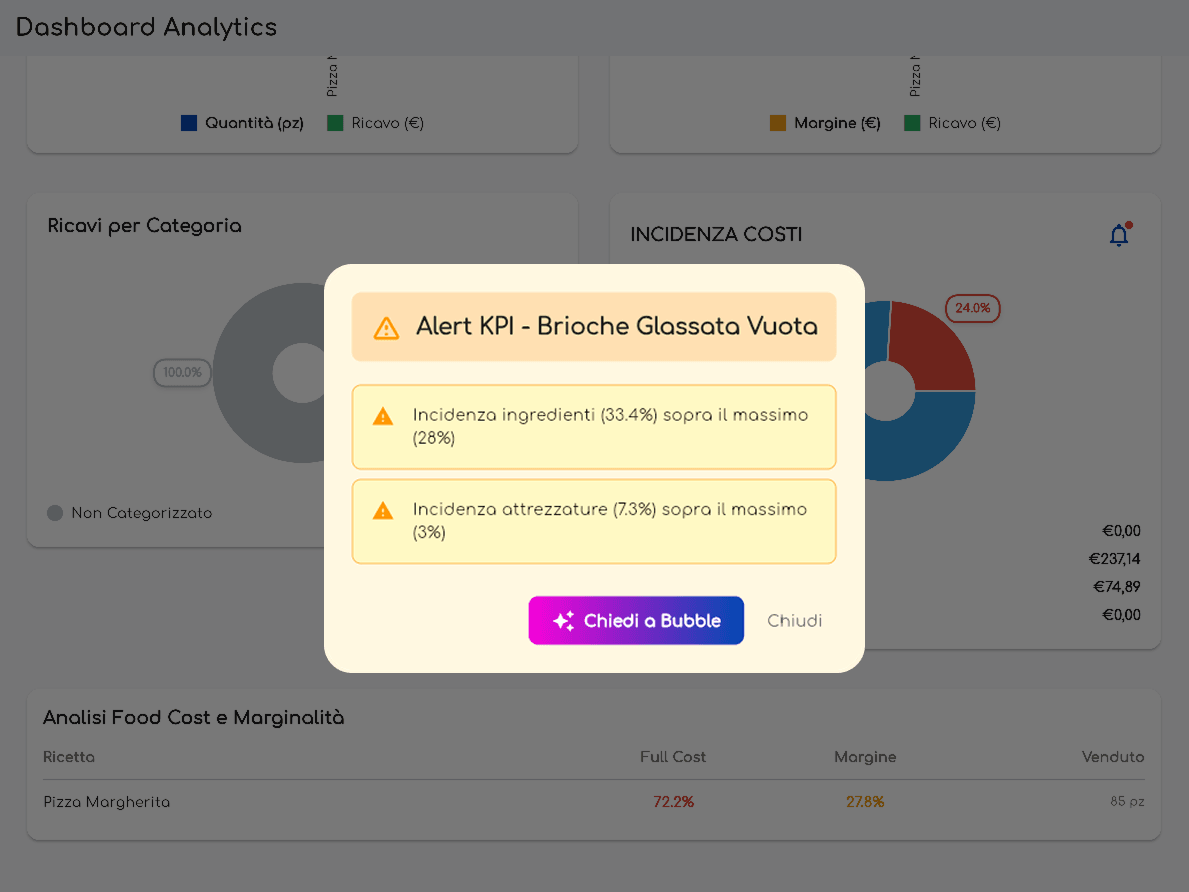Click the 100.0% label on Ricavi per Categoria

pos(182,373)
